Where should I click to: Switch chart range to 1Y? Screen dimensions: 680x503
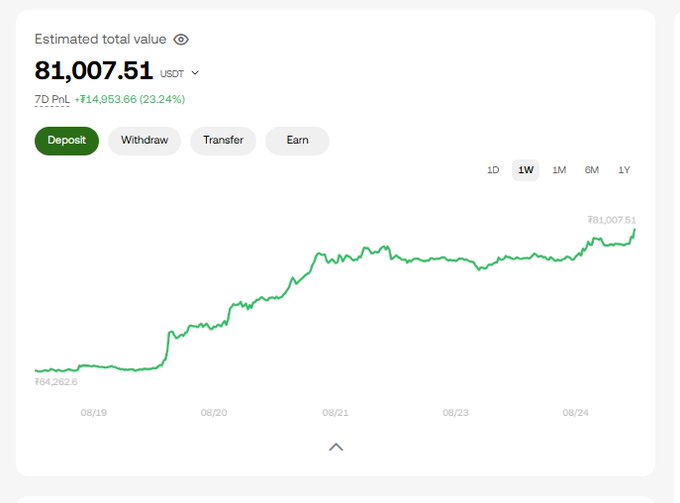pos(624,170)
